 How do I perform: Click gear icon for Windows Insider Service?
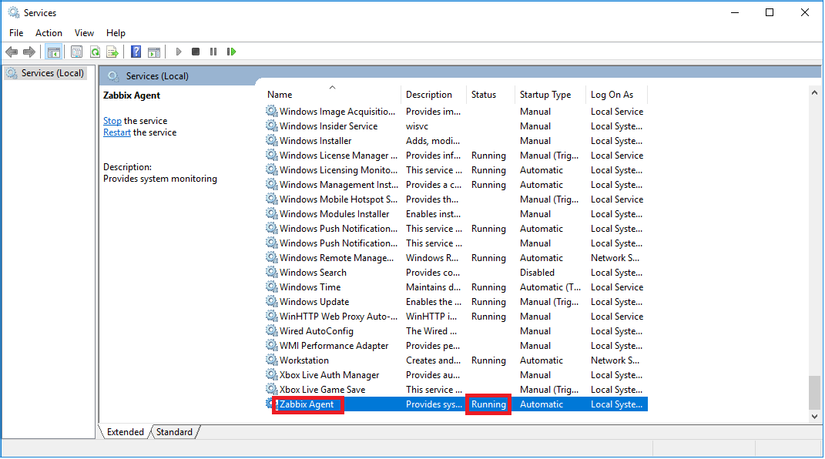[271, 126]
